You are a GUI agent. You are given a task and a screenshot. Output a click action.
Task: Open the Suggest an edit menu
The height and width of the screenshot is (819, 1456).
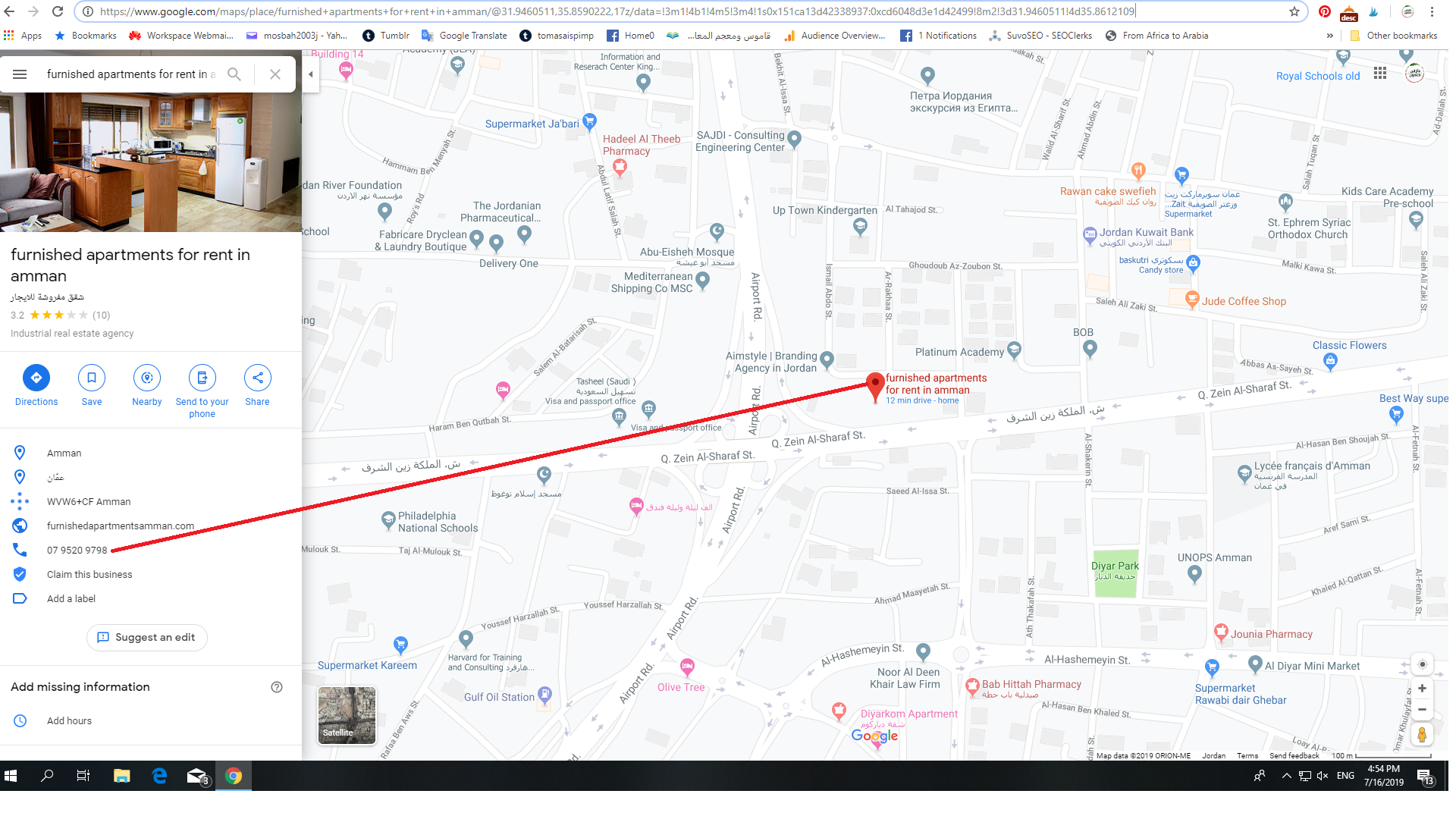point(147,637)
